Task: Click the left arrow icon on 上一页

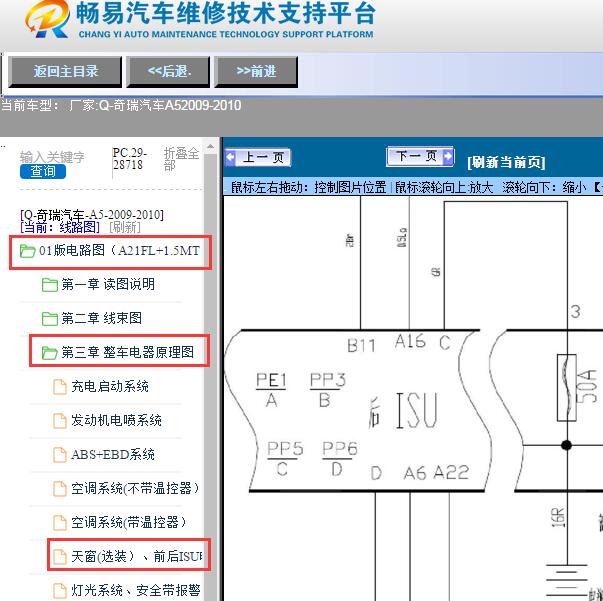Action: (231, 157)
